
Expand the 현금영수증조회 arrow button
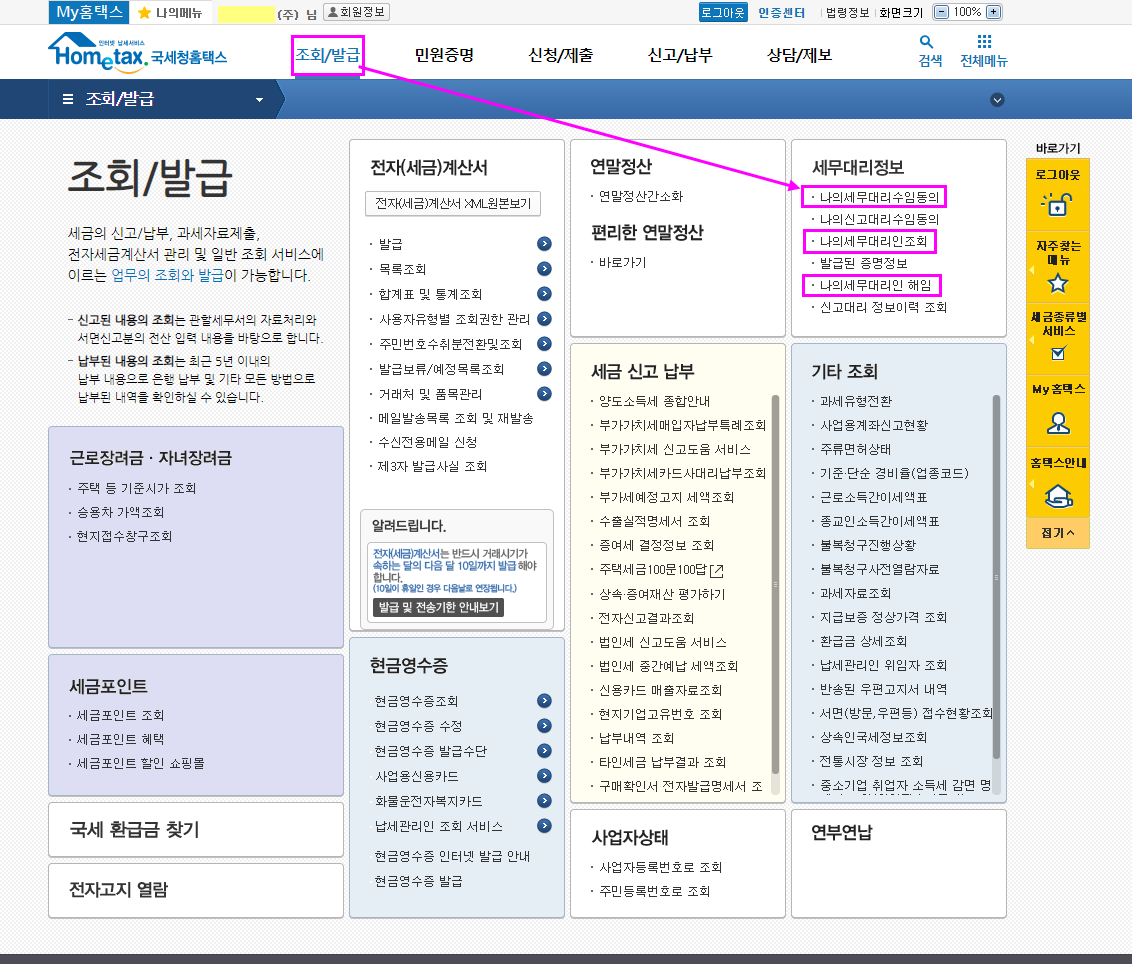(544, 701)
